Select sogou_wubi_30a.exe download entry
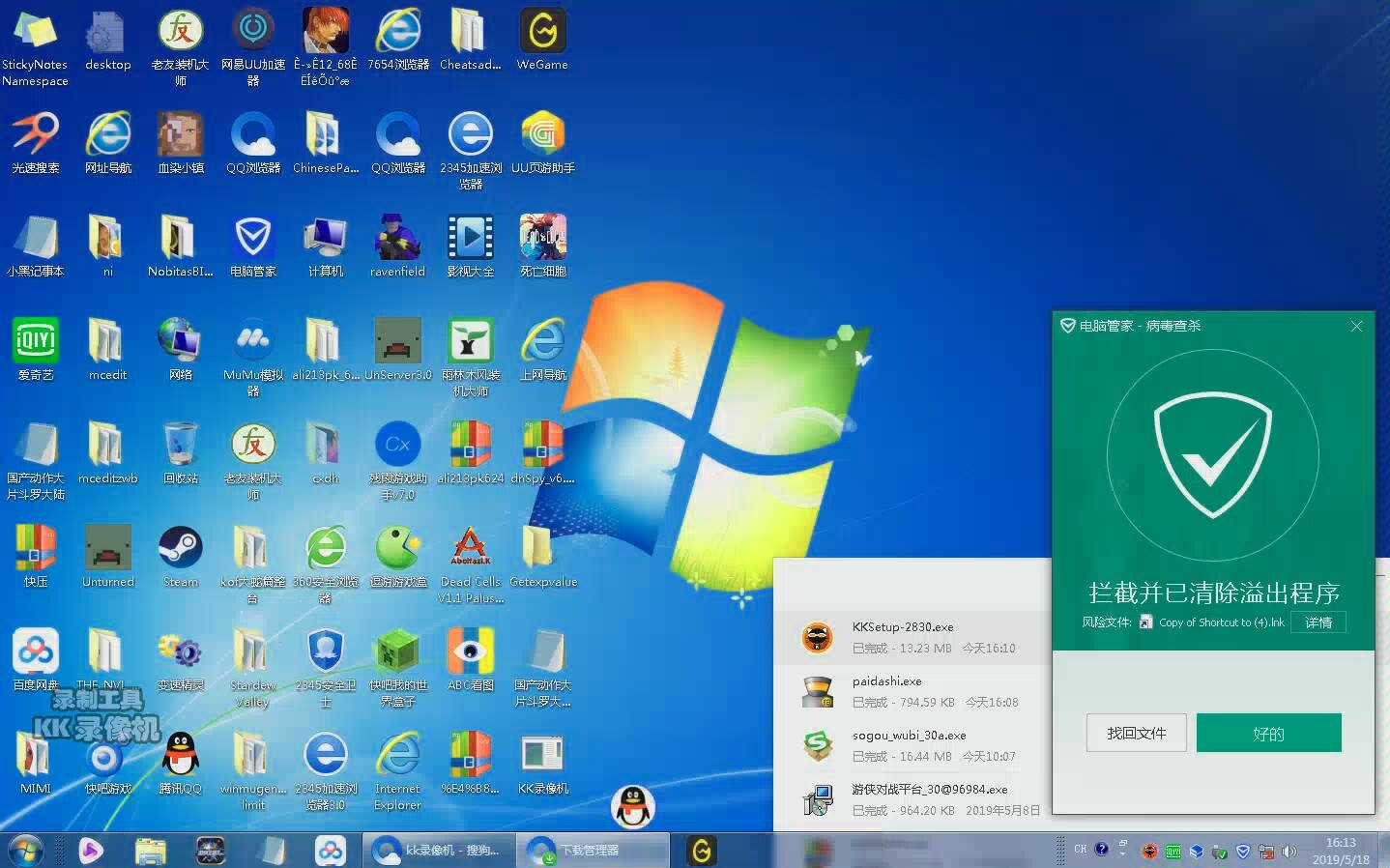Viewport: 1390px width, 868px height. coord(912,746)
